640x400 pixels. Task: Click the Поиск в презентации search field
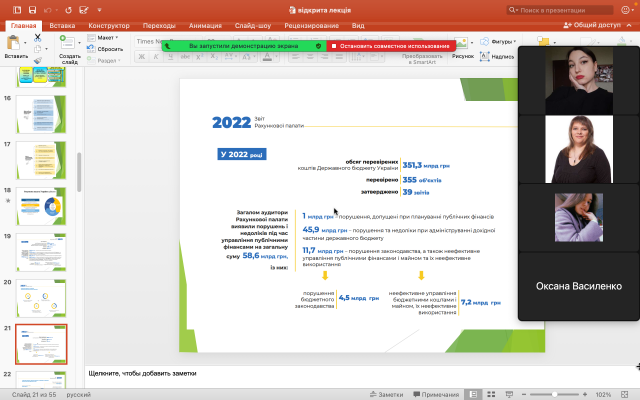coord(560,10)
